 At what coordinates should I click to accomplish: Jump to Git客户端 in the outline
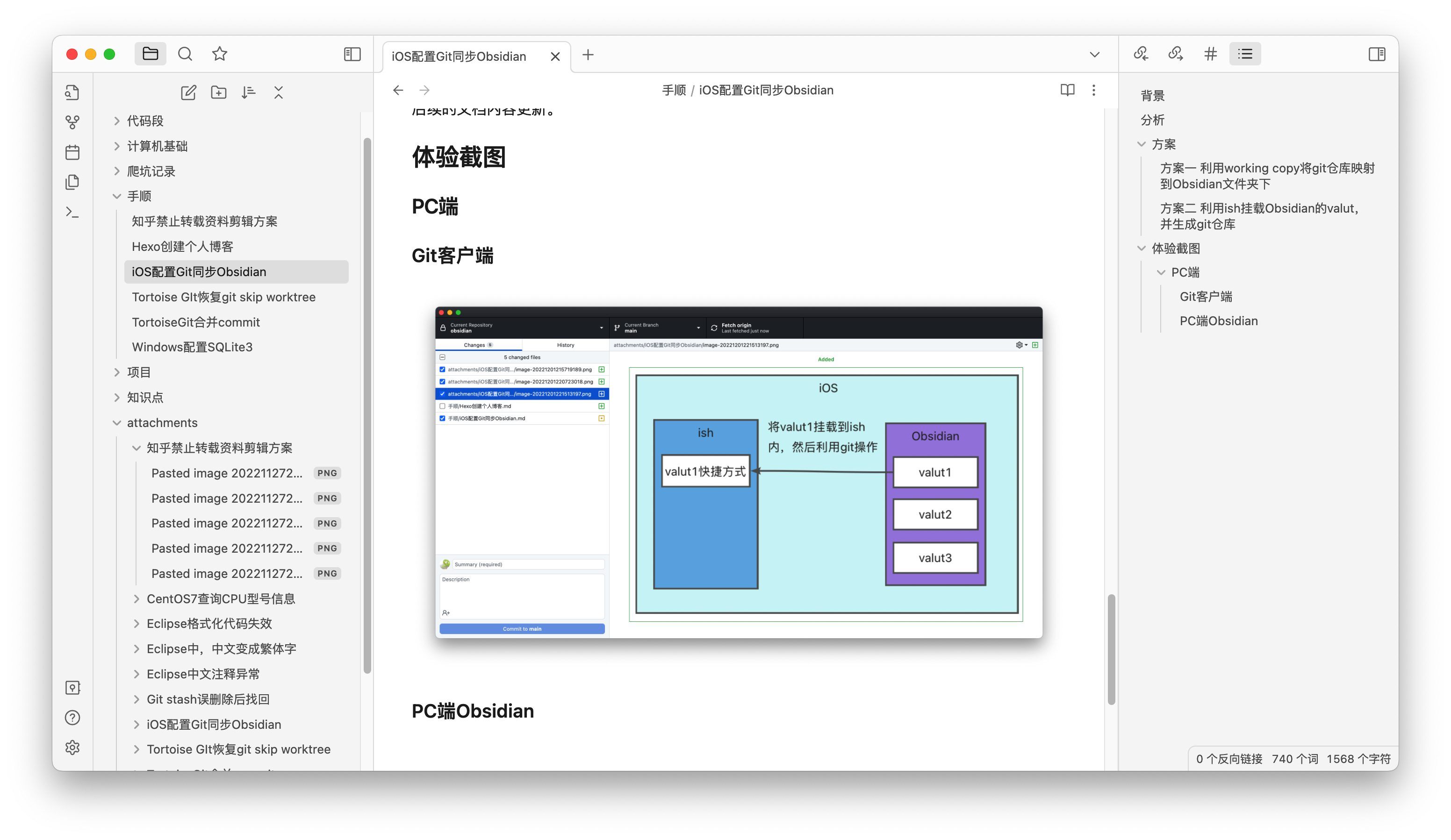tap(1206, 297)
